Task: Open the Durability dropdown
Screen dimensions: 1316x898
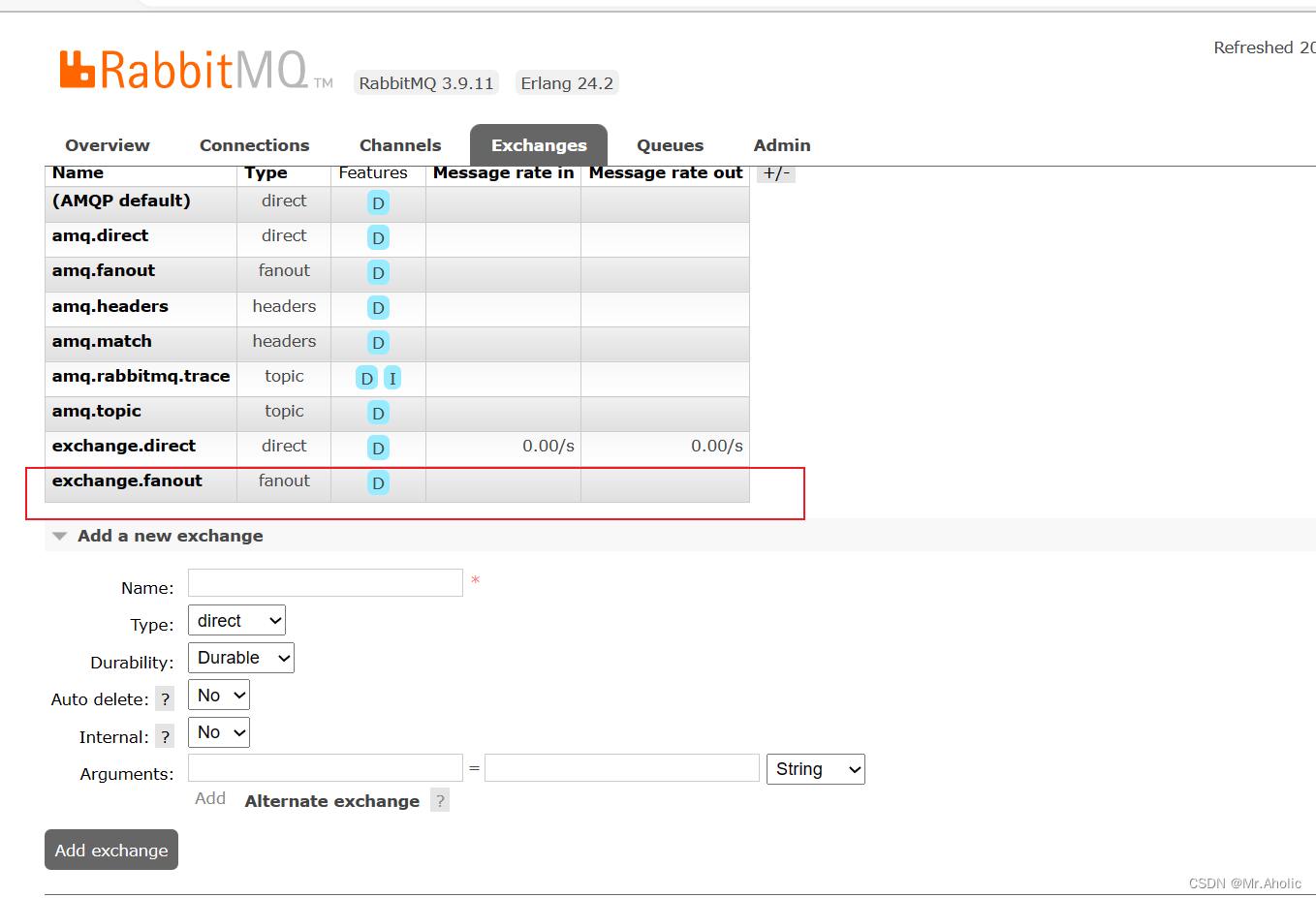Action: tap(240, 657)
